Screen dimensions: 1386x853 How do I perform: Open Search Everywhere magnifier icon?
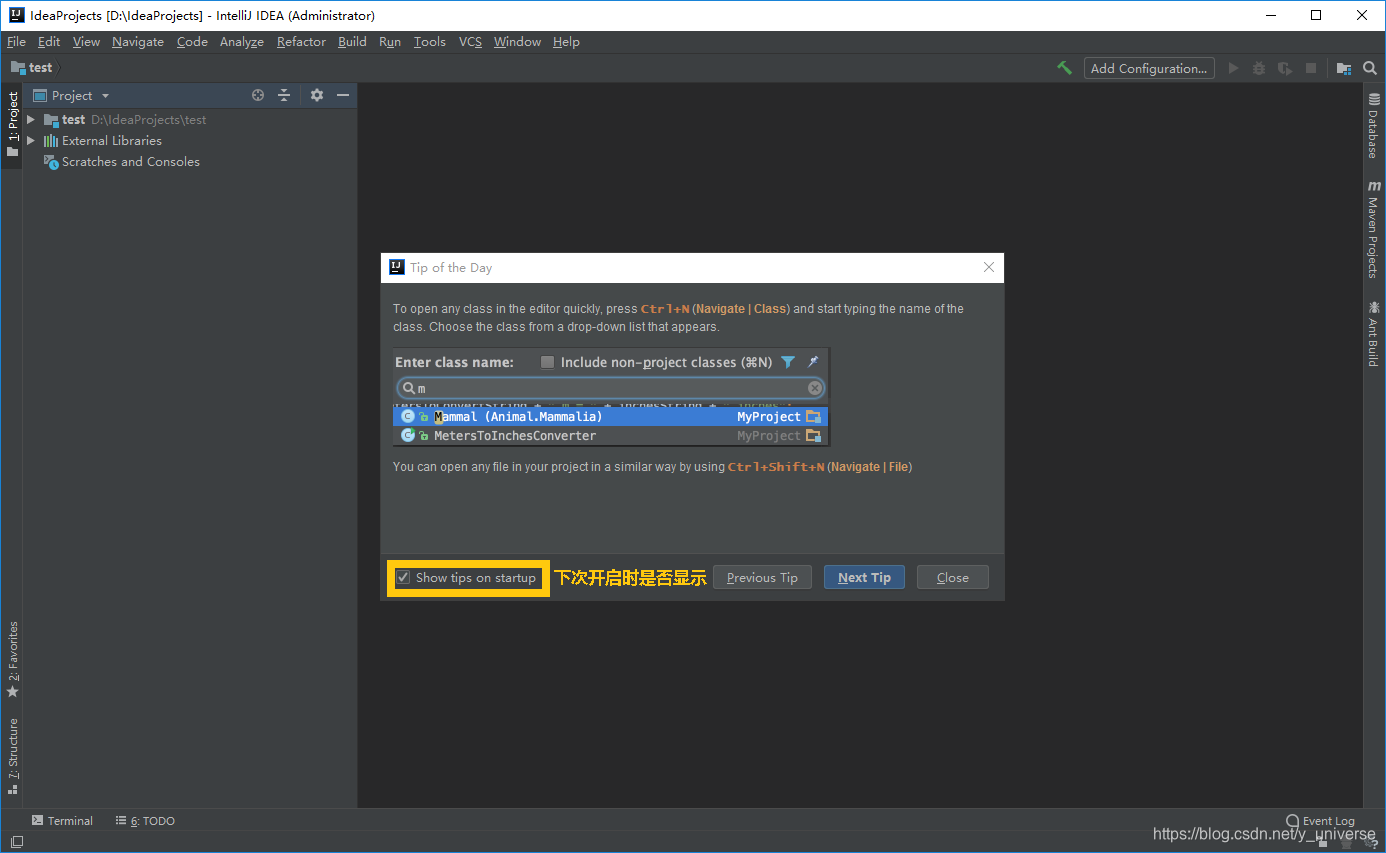pyautogui.click(x=1370, y=68)
